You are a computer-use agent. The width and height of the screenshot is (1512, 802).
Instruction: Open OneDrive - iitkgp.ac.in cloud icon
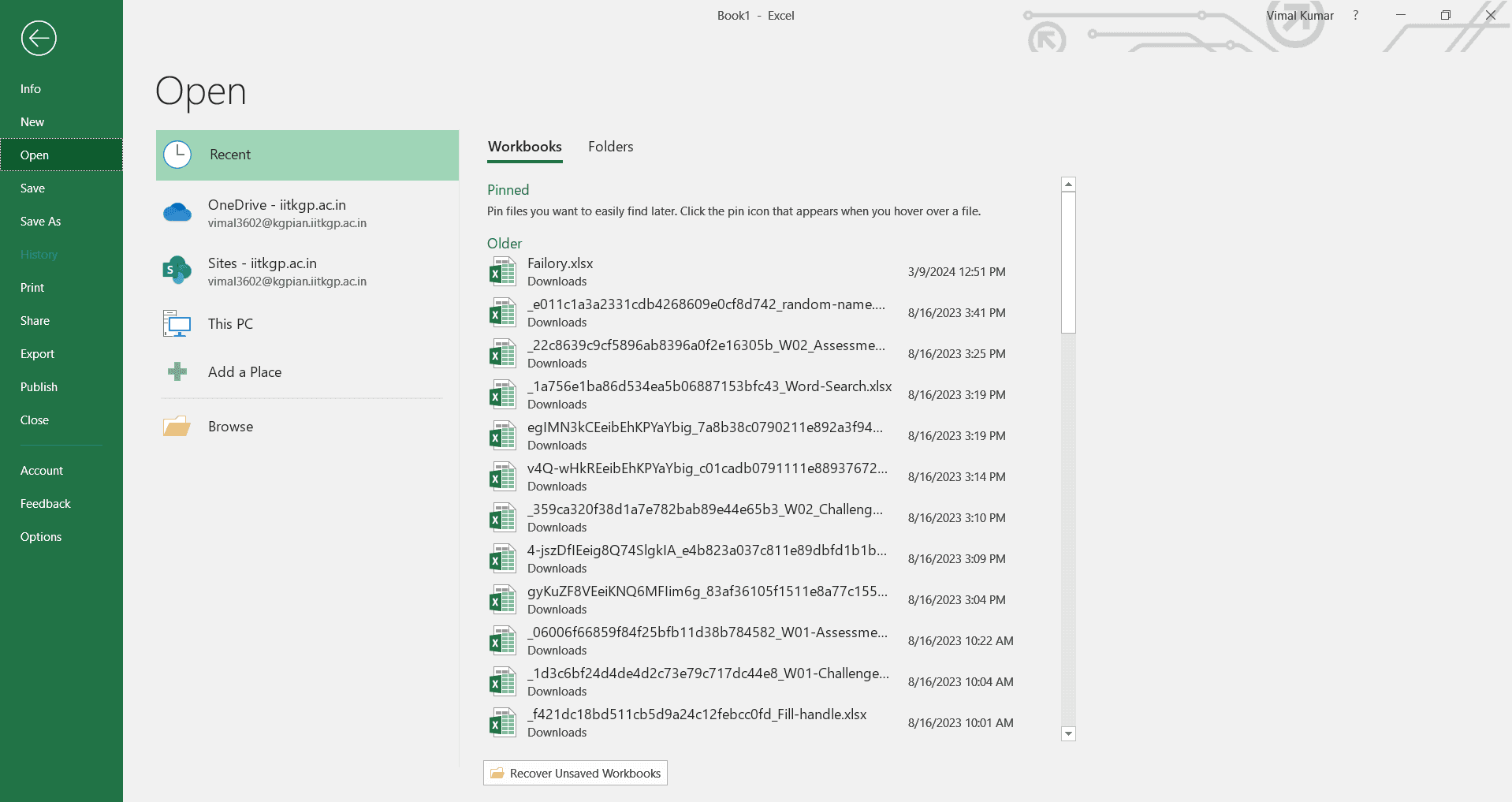[177, 212]
